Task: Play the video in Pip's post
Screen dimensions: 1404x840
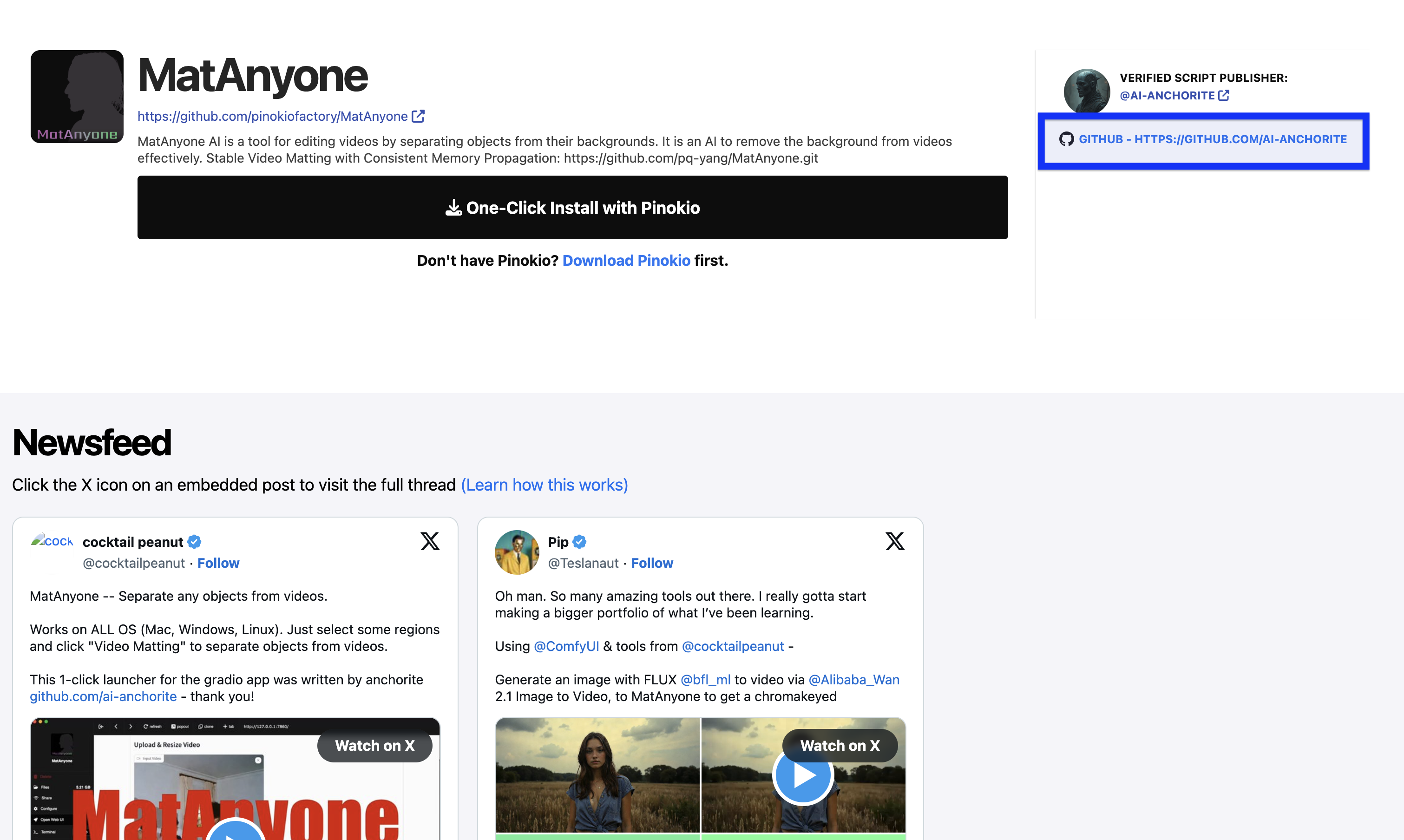Action: click(803, 778)
